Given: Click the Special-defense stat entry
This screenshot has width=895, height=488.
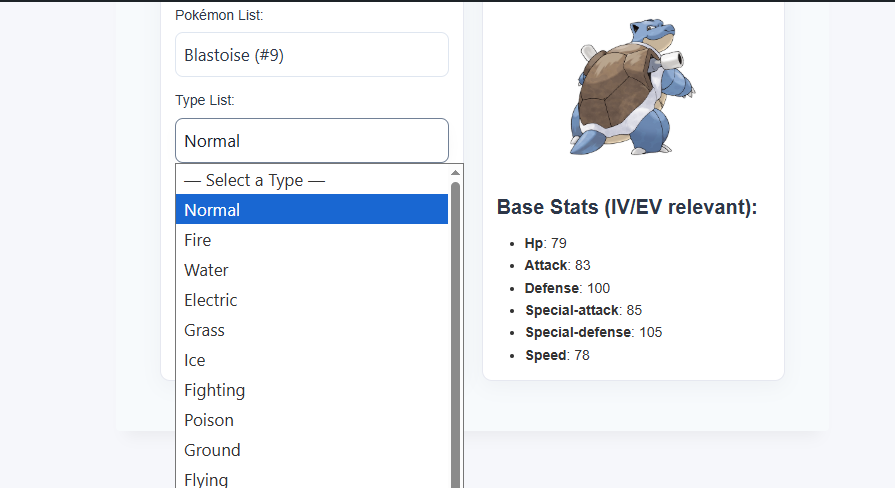Looking at the screenshot, I should (x=593, y=332).
